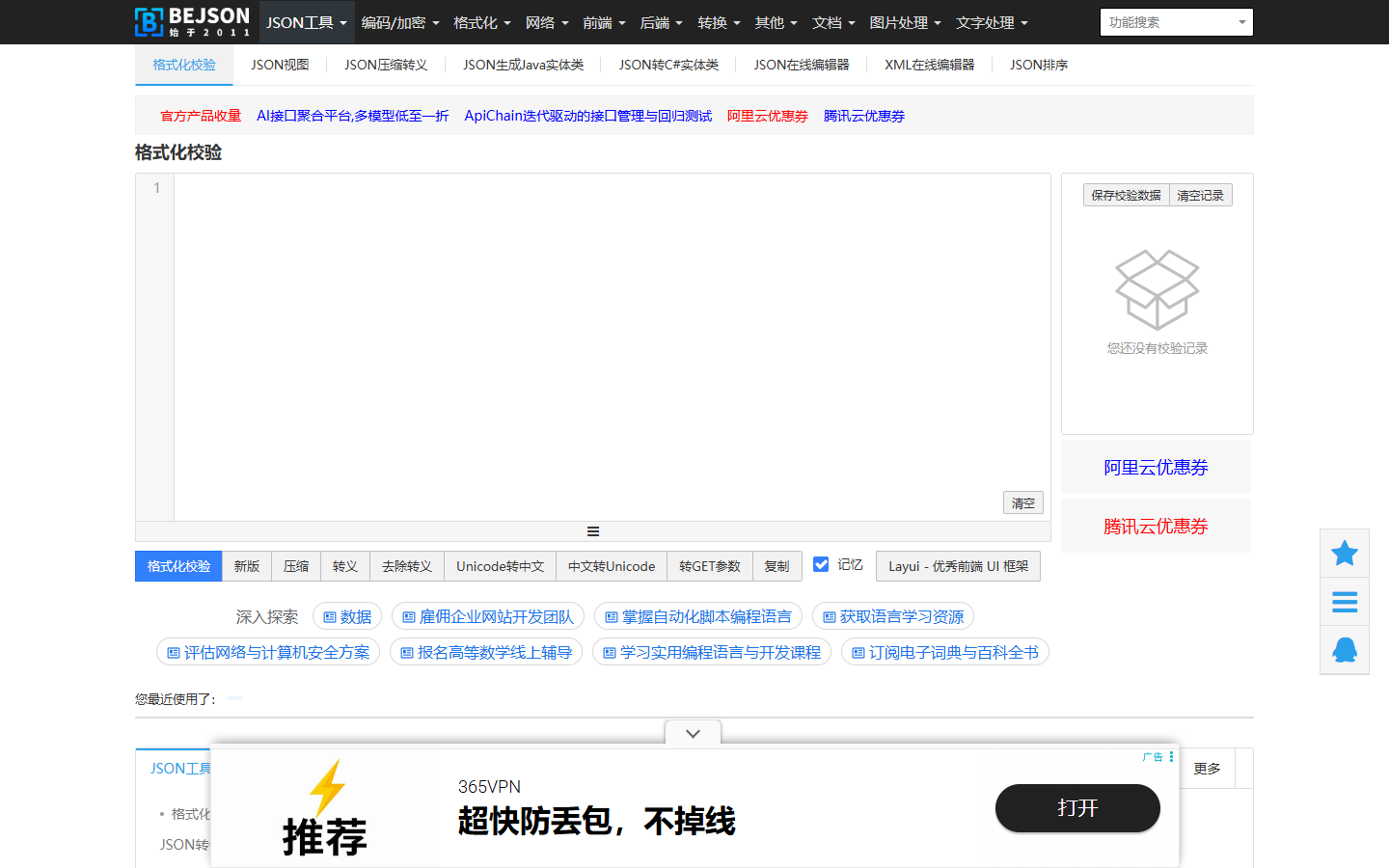The height and width of the screenshot is (868, 1389).
Task: Switch to JSON在线编辑器 tab
Action: (x=802, y=65)
